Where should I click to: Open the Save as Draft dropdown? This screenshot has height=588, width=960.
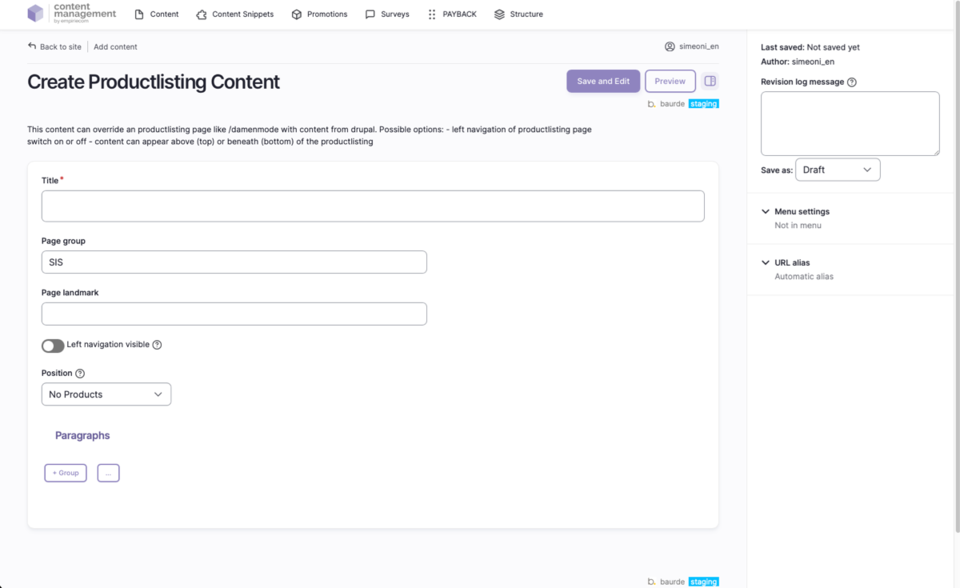click(x=837, y=169)
